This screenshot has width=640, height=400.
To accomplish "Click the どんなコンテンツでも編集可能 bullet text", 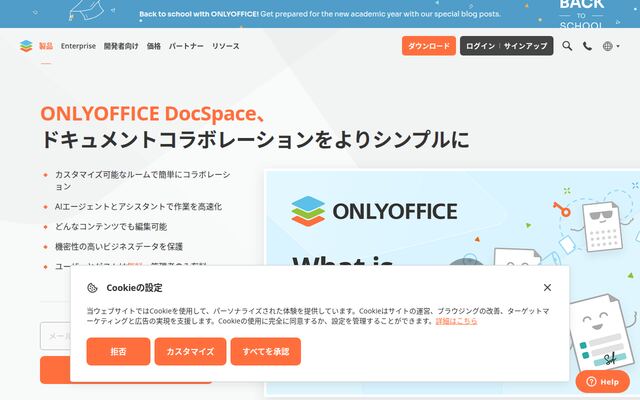I will pyautogui.click(x=111, y=227).
